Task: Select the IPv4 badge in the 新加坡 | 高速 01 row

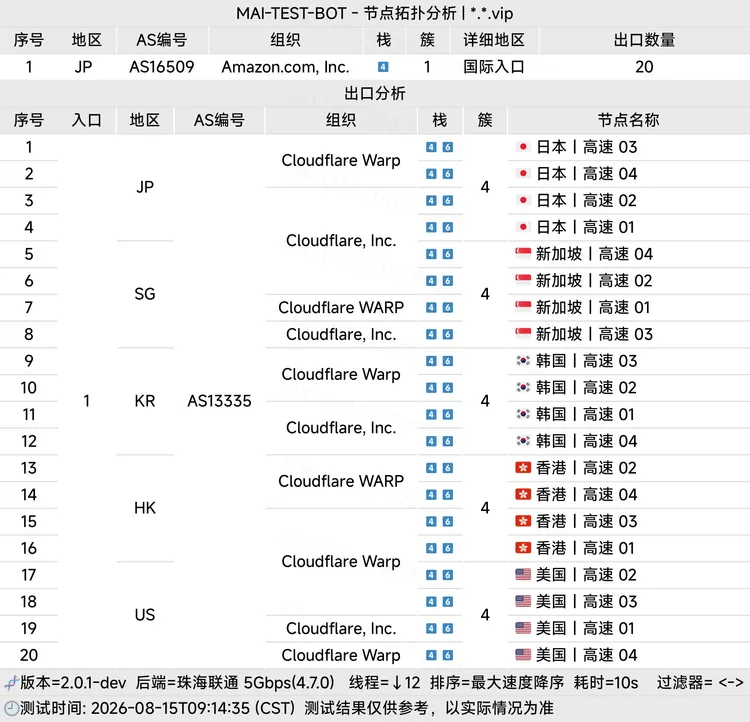Action: click(431, 307)
